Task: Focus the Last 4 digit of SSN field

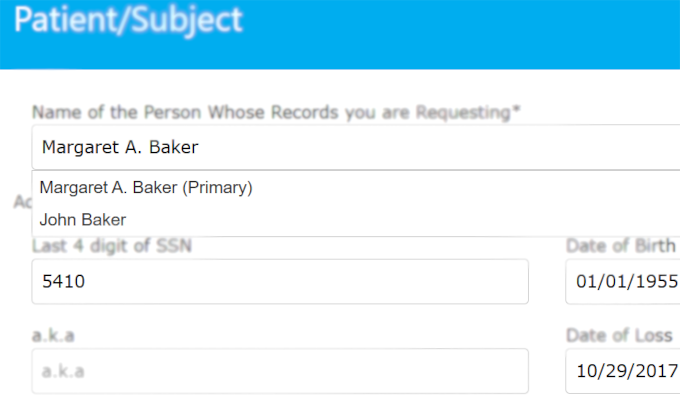Action: (x=280, y=282)
